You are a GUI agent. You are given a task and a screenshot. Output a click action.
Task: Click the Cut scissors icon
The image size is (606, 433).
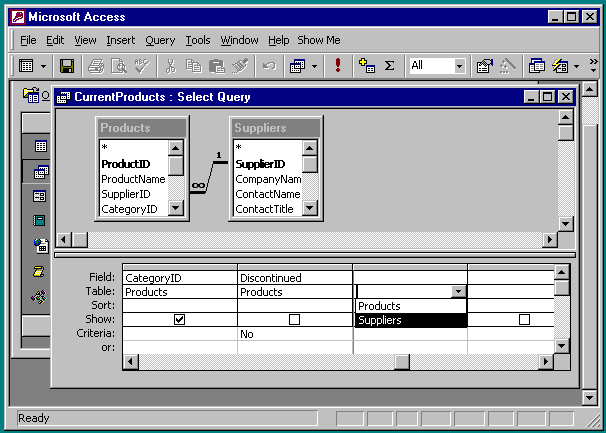click(x=170, y=66)
